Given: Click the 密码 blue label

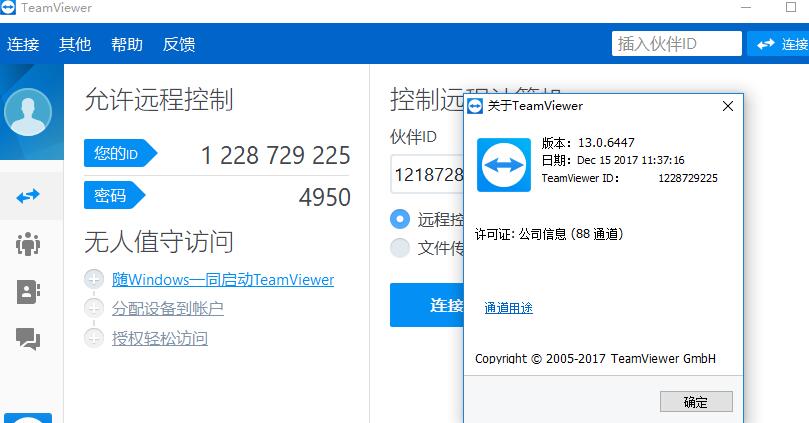Looking at the screenshot, I should pos(115,196).
